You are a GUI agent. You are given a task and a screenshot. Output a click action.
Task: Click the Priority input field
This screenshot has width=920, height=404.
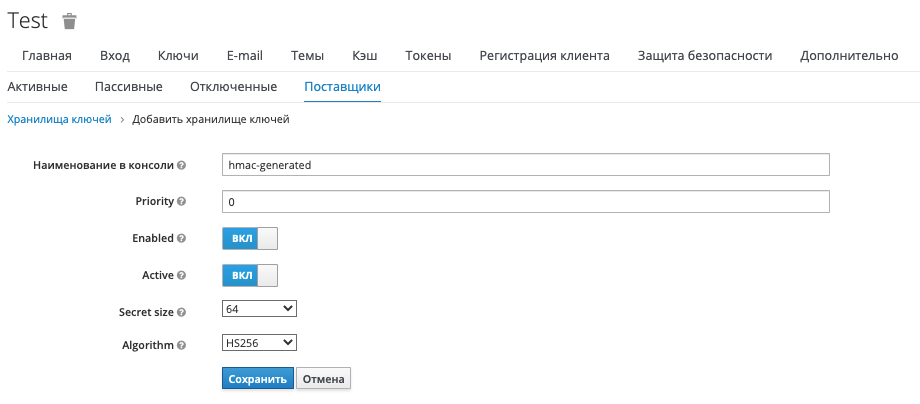click(525, 202)
